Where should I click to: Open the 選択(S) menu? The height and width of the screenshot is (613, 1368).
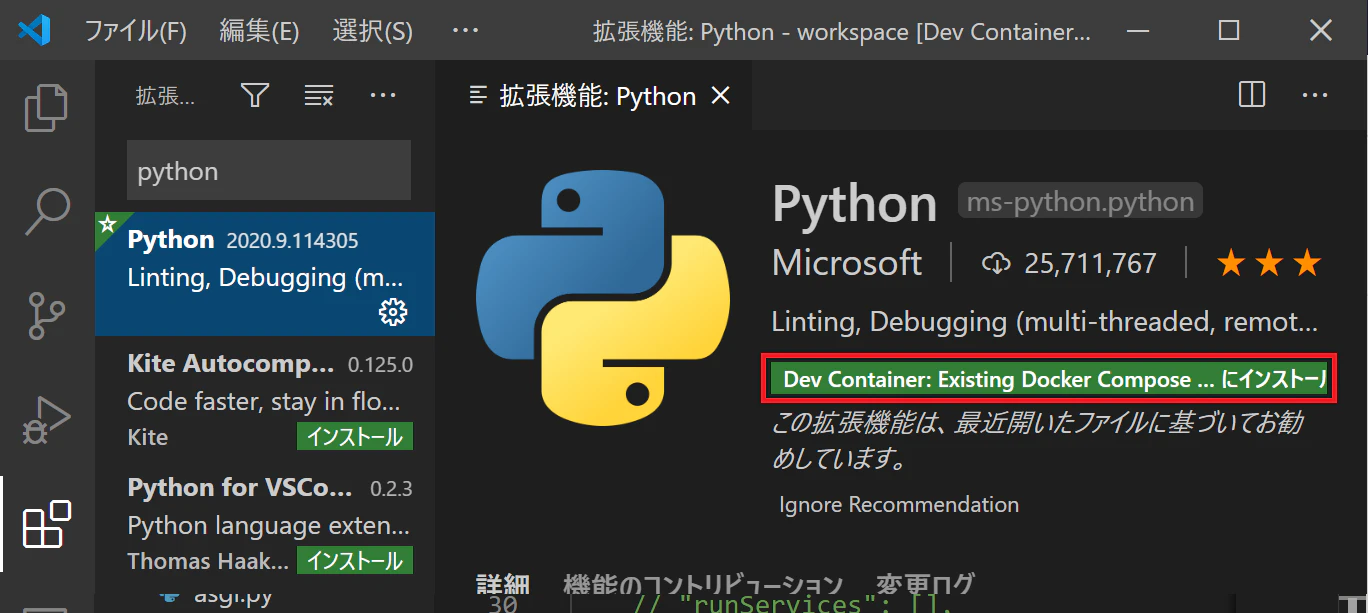372,31
